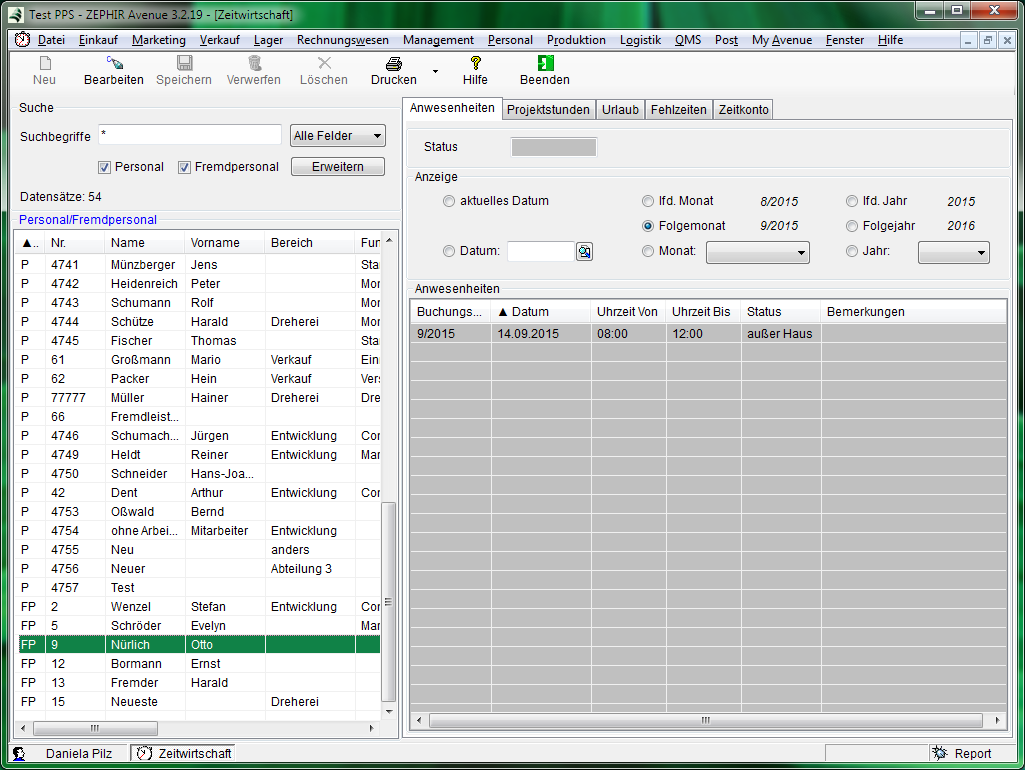Toggle the Fremdpersonal checkbox
Screen dimensions: 1025x770
(185, 167)
